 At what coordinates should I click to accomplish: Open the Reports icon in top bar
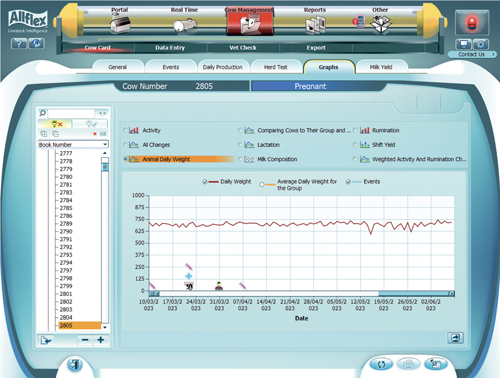tap(315, 25)
